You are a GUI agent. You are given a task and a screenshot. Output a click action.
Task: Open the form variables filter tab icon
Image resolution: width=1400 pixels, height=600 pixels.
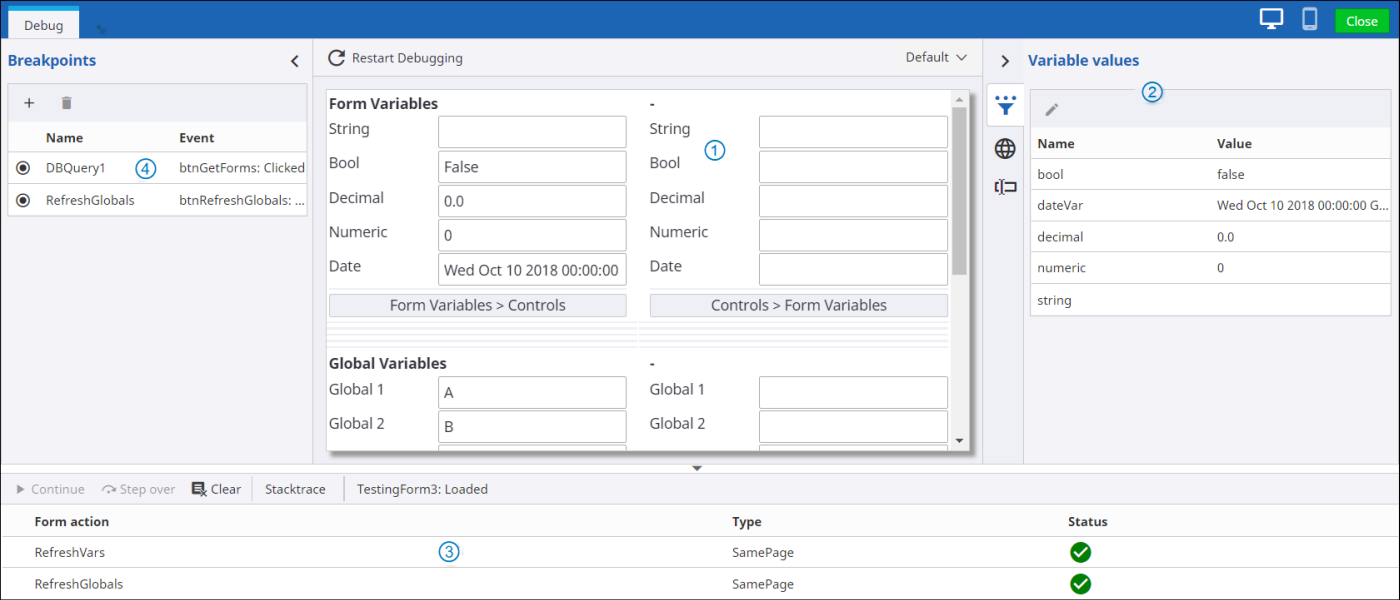[1005, 105]
